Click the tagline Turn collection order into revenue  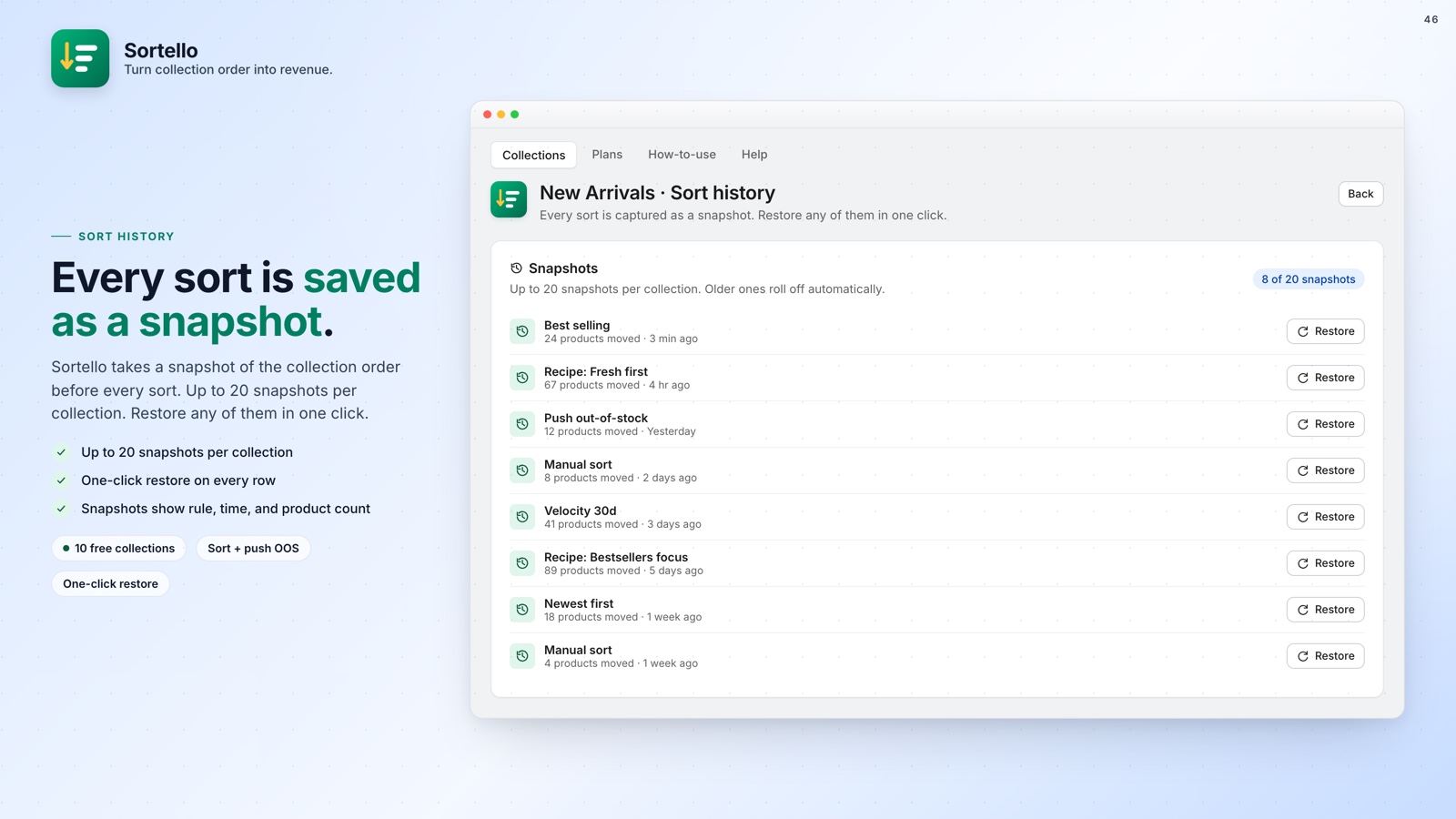pos(228,70)
